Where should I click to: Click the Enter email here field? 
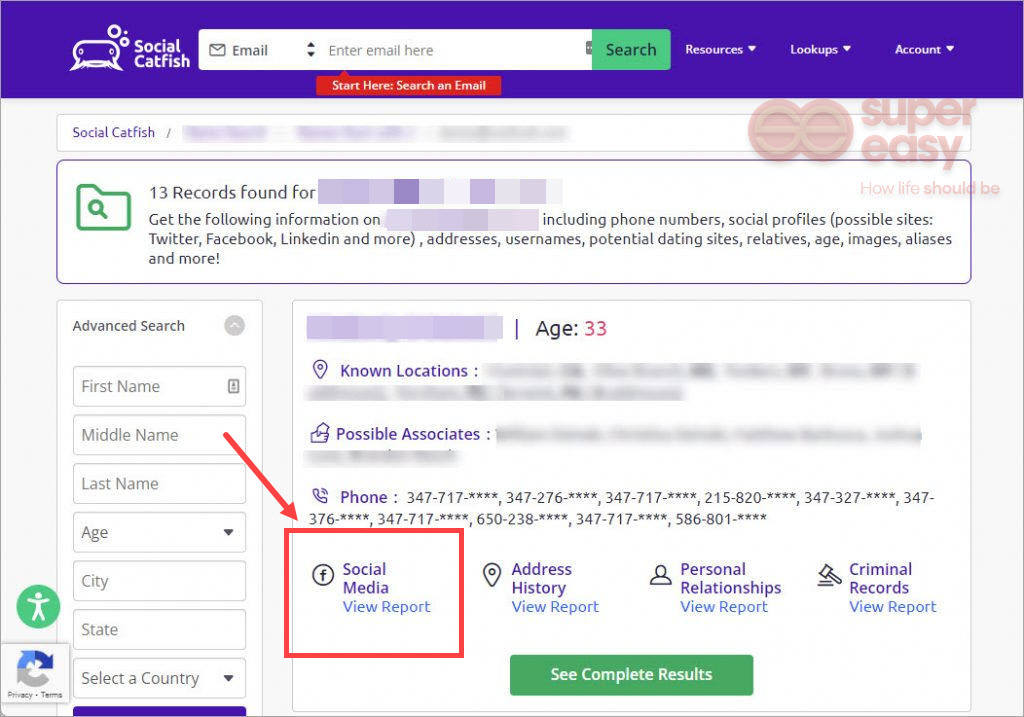454,50
